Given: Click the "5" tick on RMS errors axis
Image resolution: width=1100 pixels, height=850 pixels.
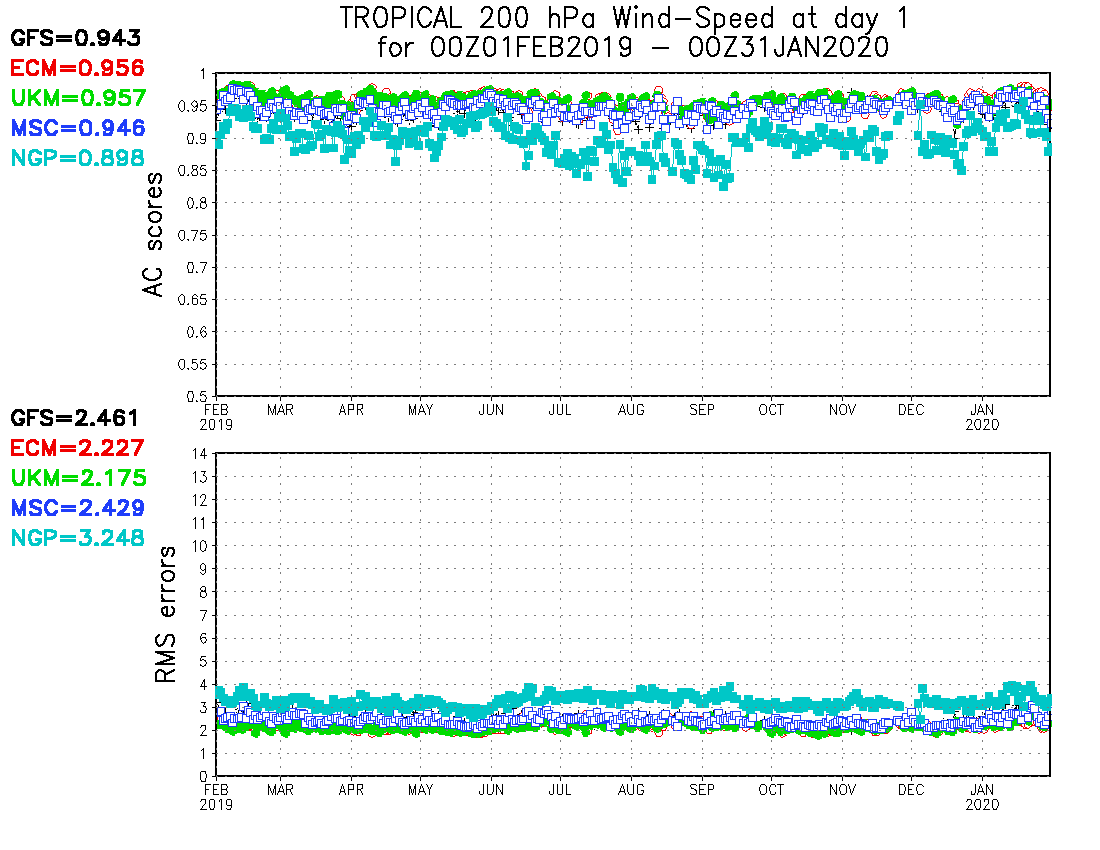Looking at the screenshot, I should (x=204, y=662).
